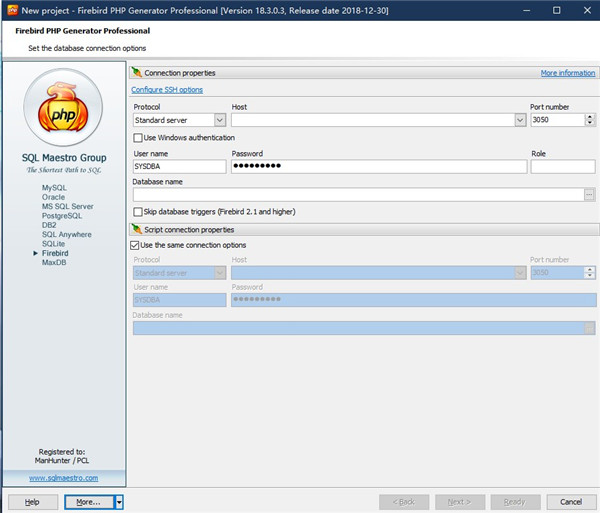Click the PHP logo in the sidebar

click(63, 110)
